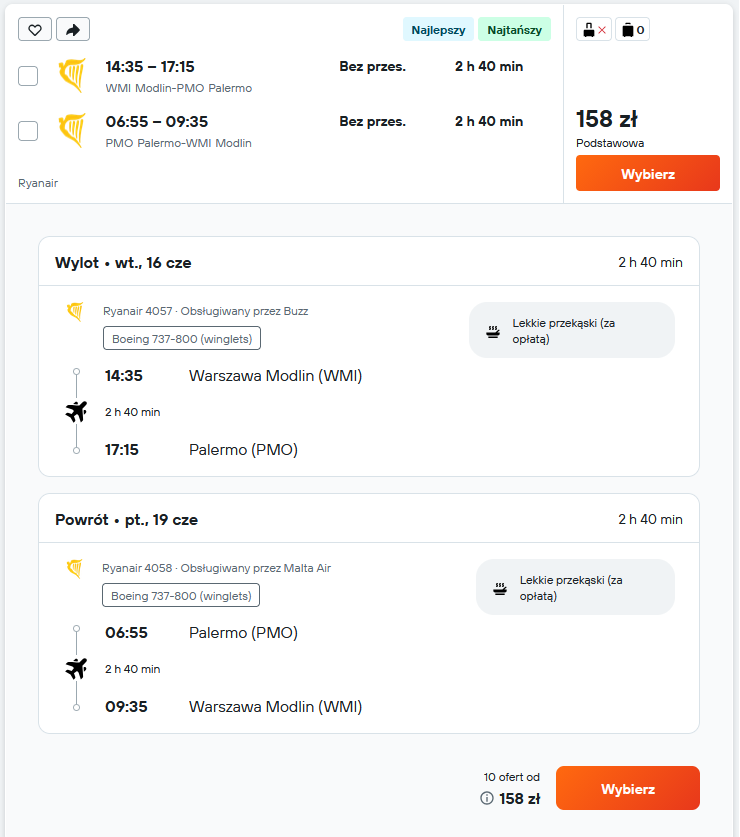Click return Boeing 737-800 (winglets) label

click(181, 595)
